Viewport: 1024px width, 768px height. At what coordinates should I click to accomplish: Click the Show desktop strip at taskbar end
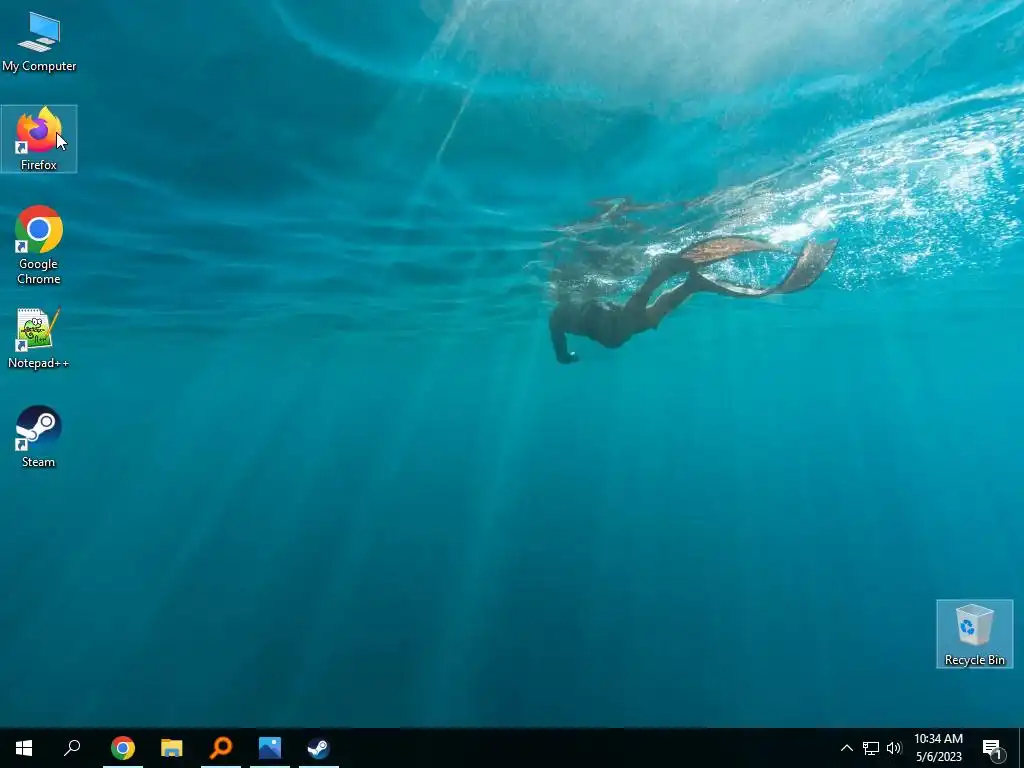(x=1021, y=748)
